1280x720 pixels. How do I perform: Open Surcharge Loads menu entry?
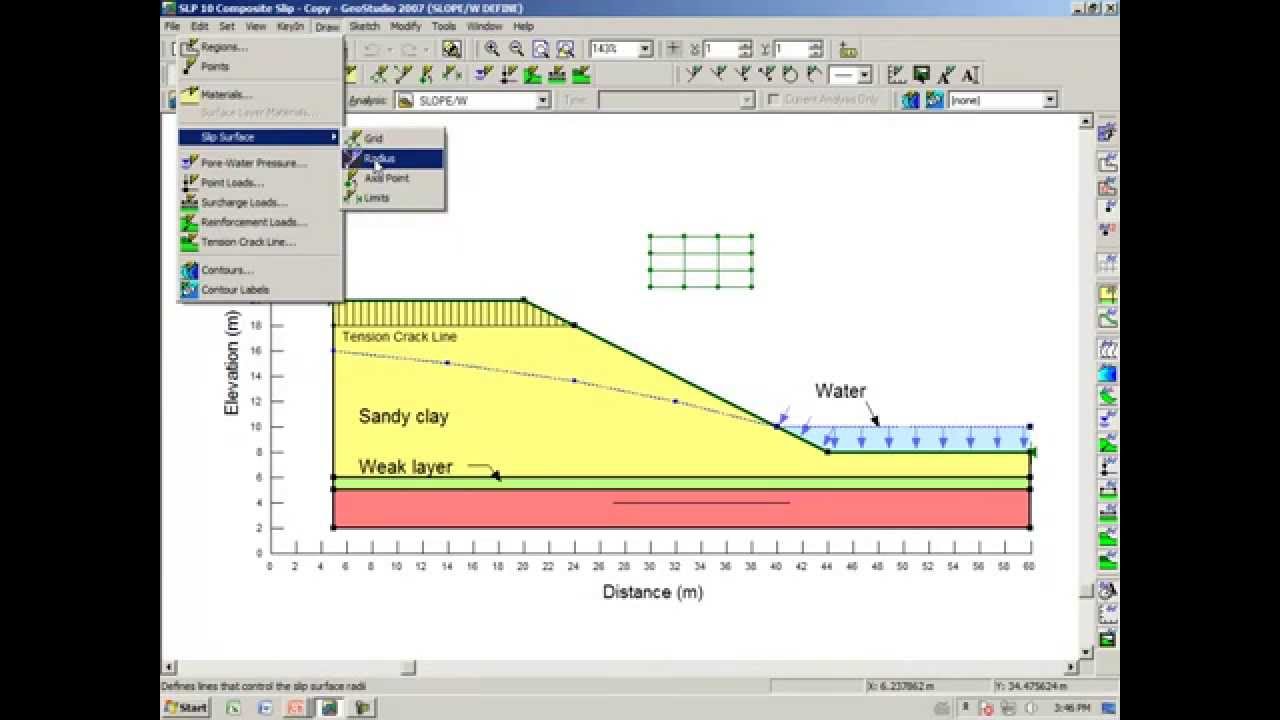click(260, 203)
